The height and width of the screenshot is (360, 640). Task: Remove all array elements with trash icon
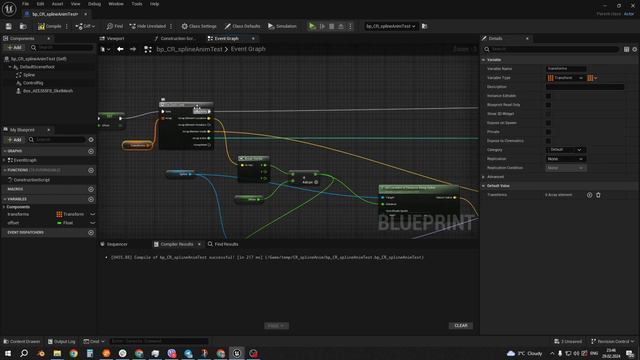598,195
